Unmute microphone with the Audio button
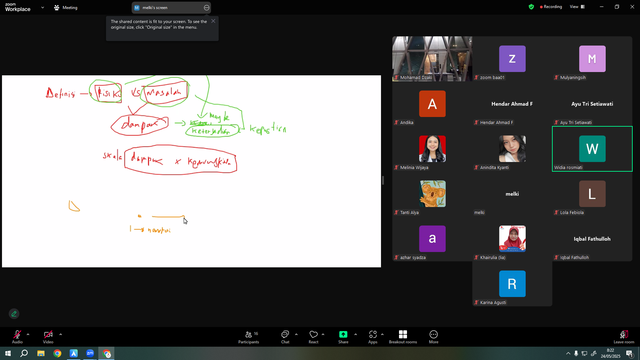 [x=17, y=337]
